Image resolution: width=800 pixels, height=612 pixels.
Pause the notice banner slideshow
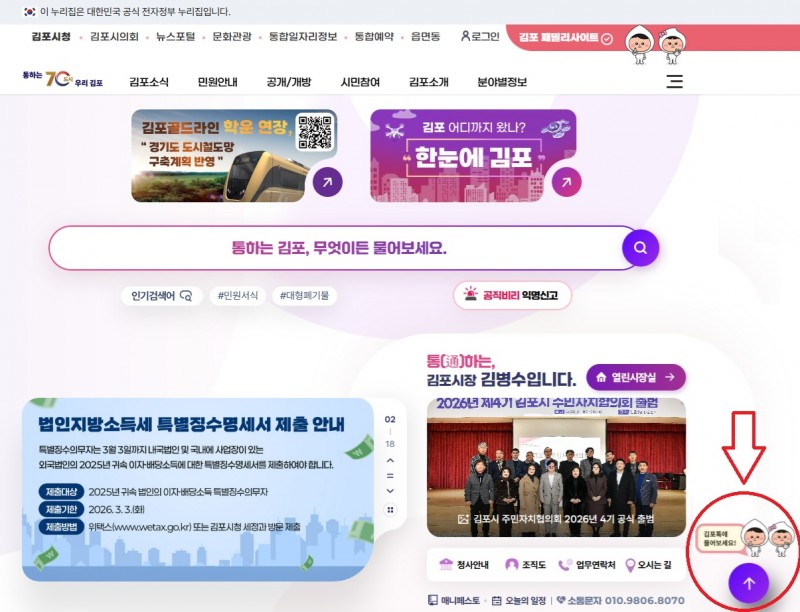point(390,475)
